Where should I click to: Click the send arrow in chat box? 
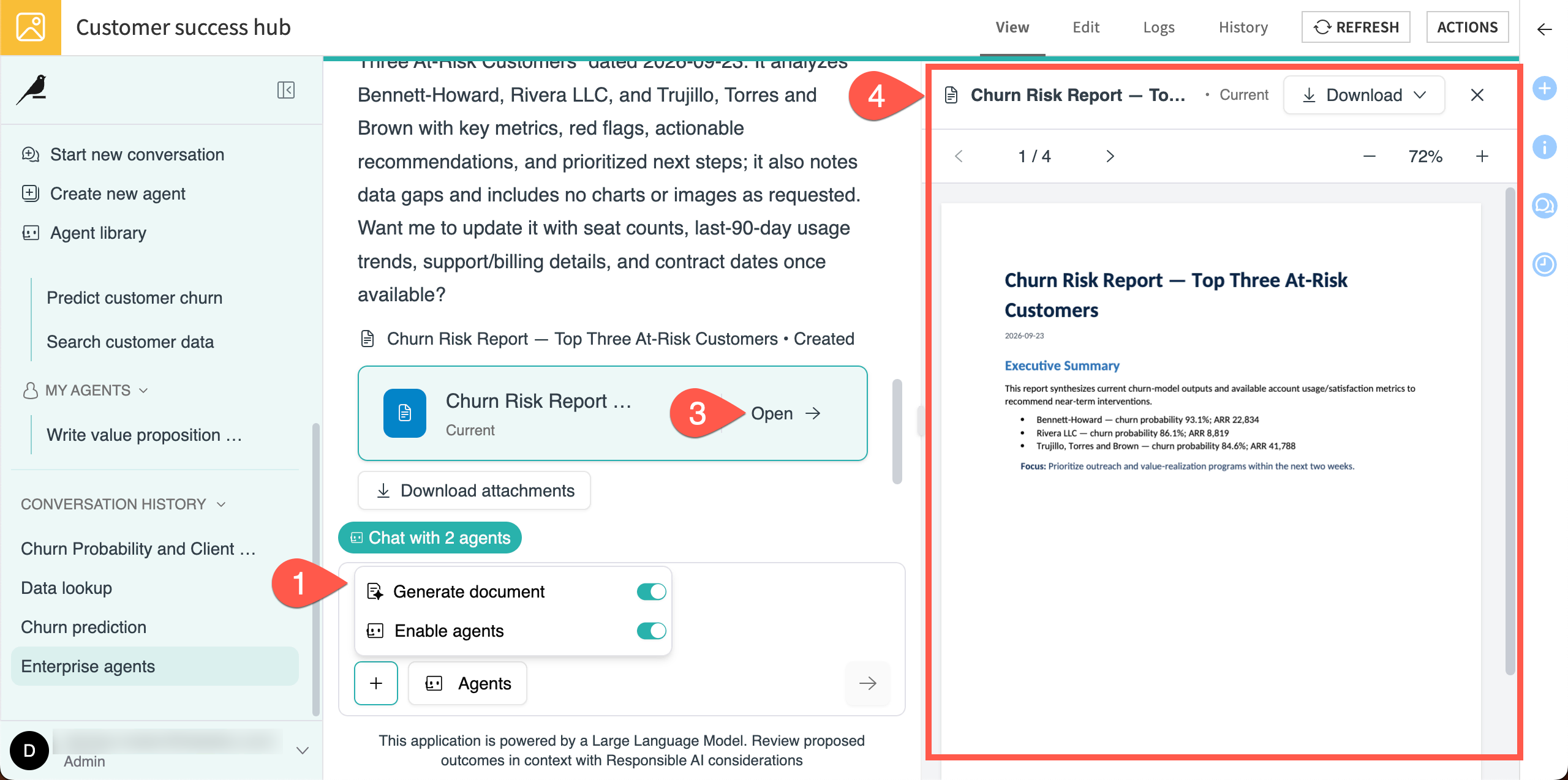click(x=867, y=683)
